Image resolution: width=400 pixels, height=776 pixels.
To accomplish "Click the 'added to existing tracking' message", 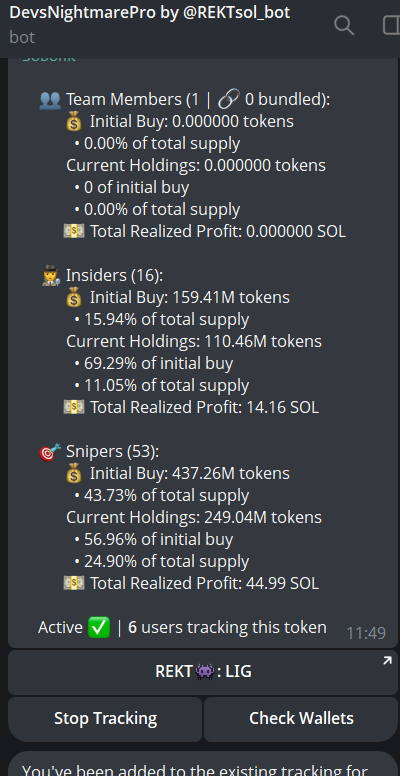I will [x=203, y=763].
